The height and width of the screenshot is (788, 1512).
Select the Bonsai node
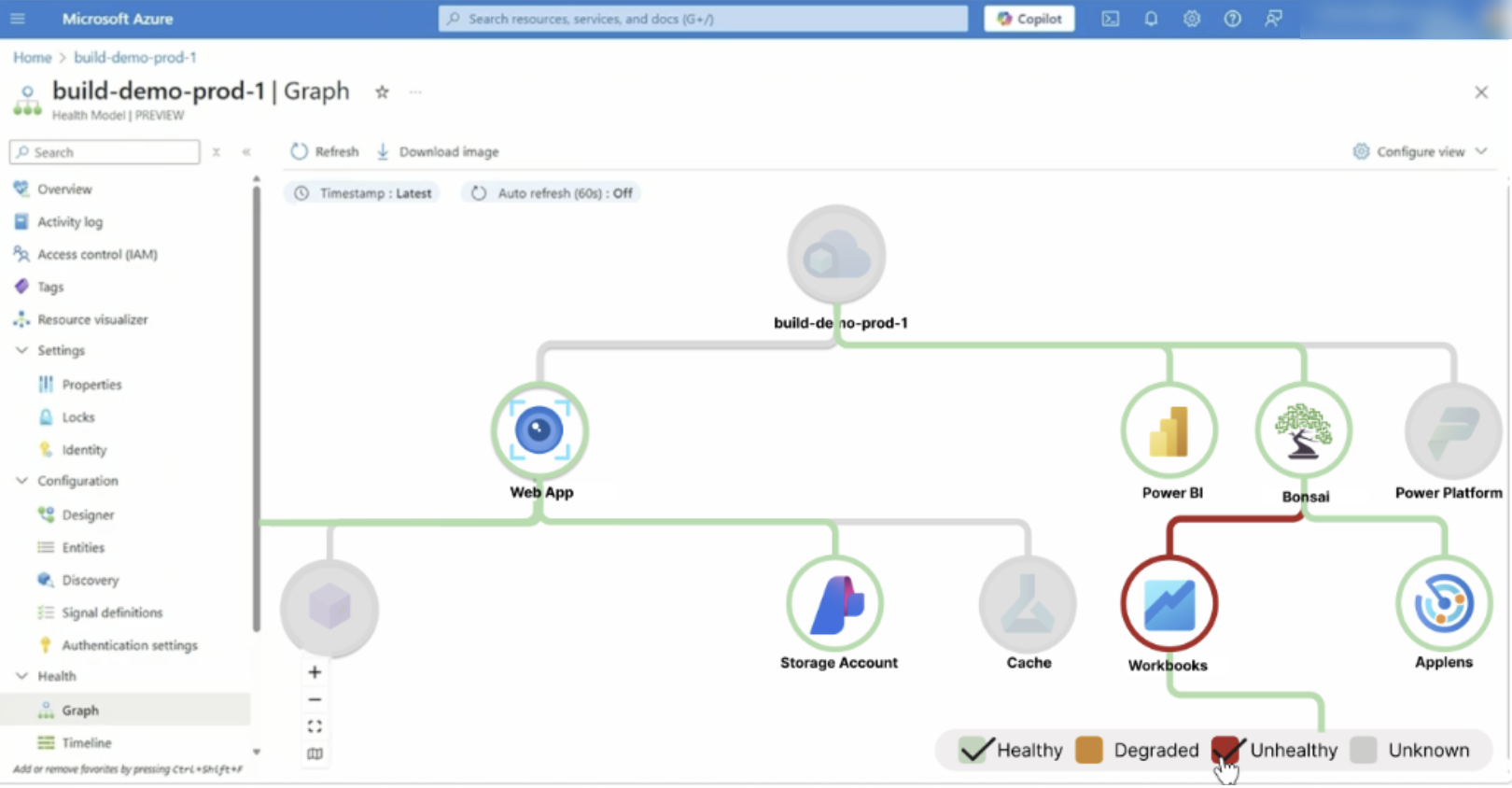pyautogui.click(x=1304, y=430)
